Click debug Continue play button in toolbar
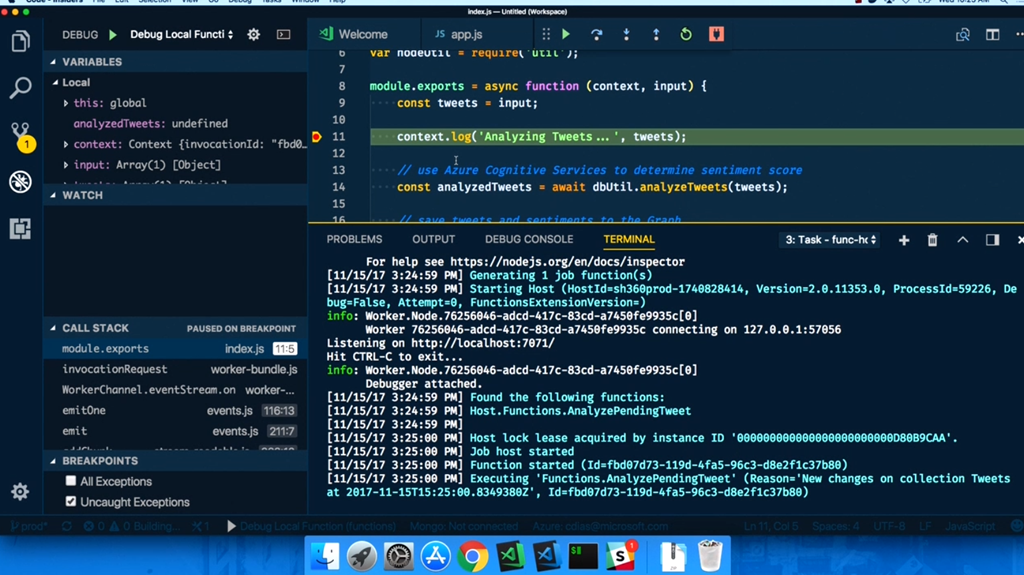This screenshot has height=575, width=1024. pos(566,34)
